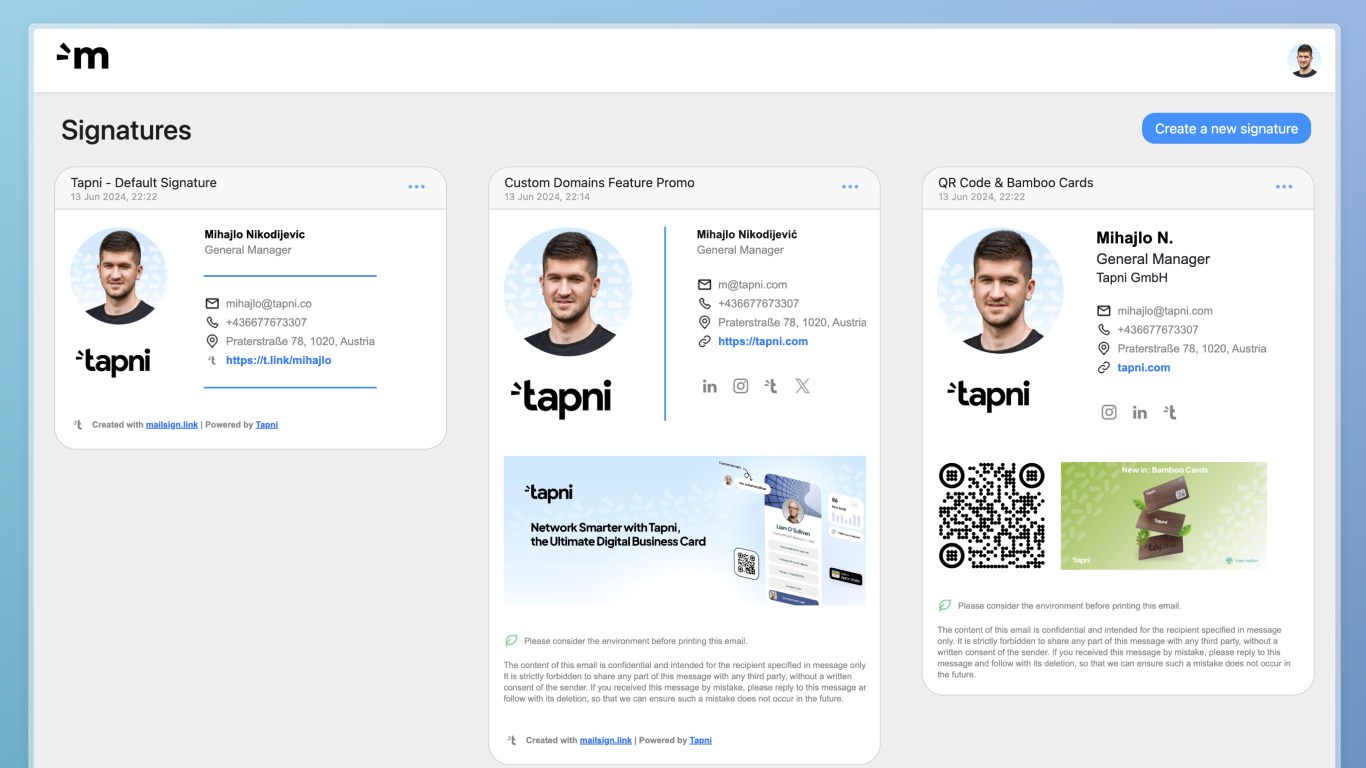Click the mailsign 'm' logo in header

82,57
